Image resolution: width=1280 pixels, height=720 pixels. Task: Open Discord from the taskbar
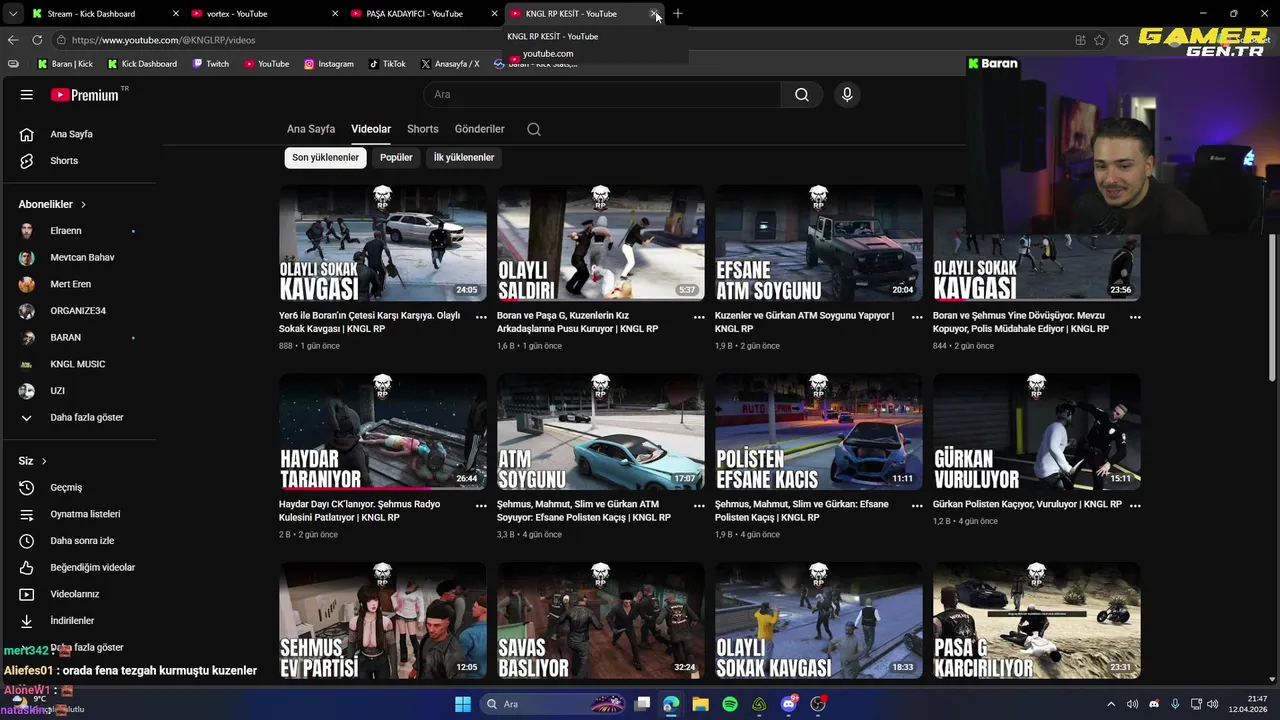[x=789, y=704]
